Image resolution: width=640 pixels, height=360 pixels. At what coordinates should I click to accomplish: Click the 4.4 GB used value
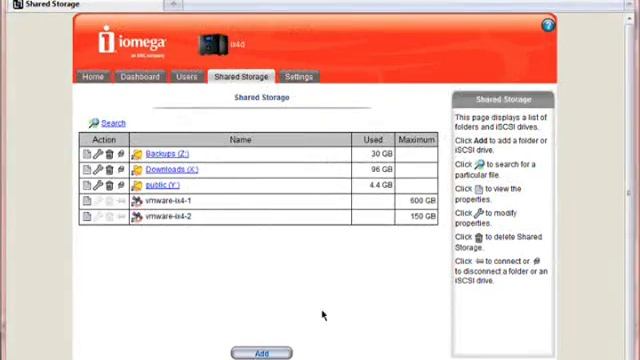pos(380,185)
